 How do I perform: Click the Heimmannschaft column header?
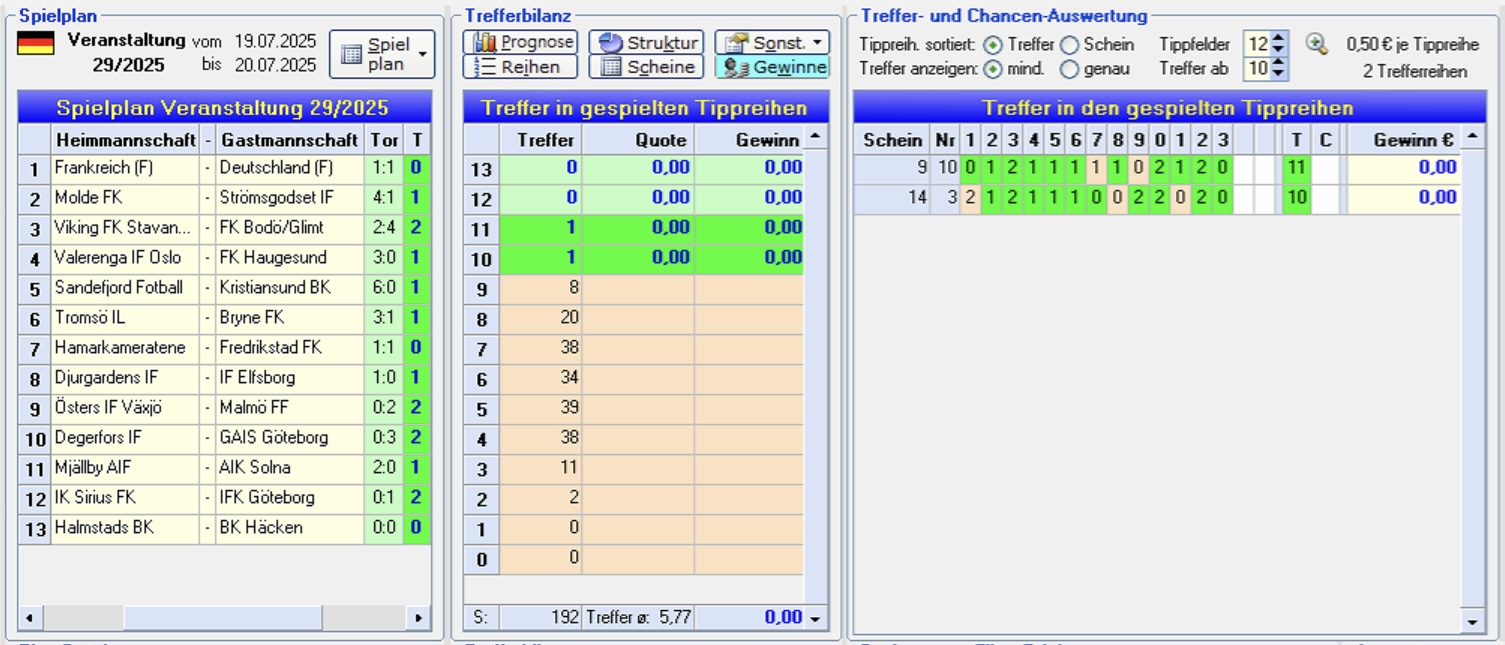[125, 139]
